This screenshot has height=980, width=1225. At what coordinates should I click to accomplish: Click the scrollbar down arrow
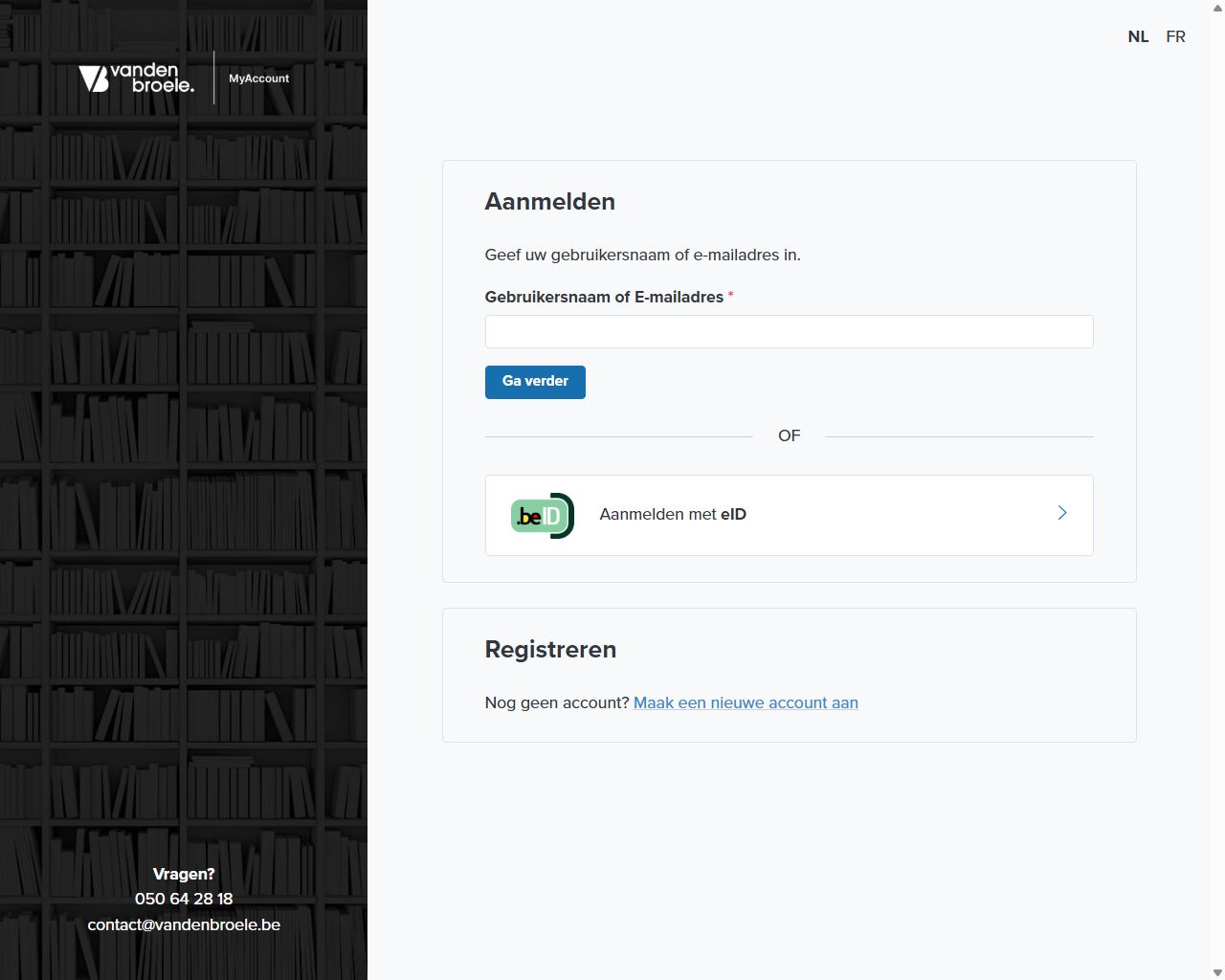pyautogui.click(x=1217, y=972)
